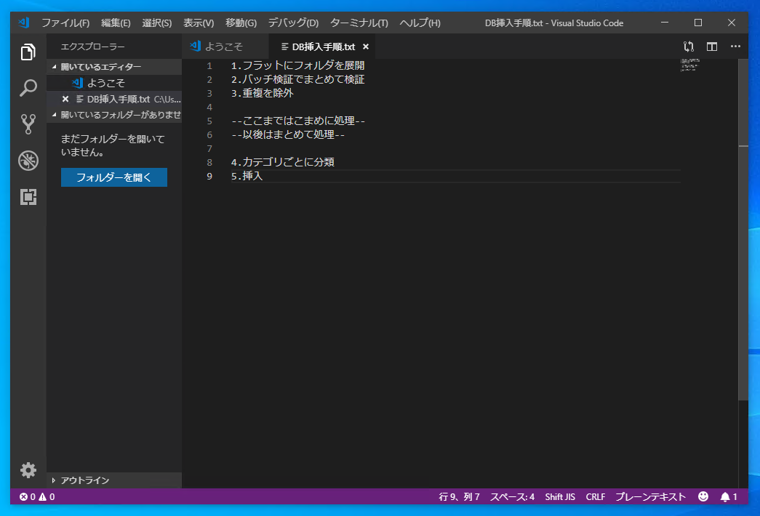This screenshot has width=760, height=516.
Task: Click line 8 text カテゴリごとに分類
Action: coord(288,162)
